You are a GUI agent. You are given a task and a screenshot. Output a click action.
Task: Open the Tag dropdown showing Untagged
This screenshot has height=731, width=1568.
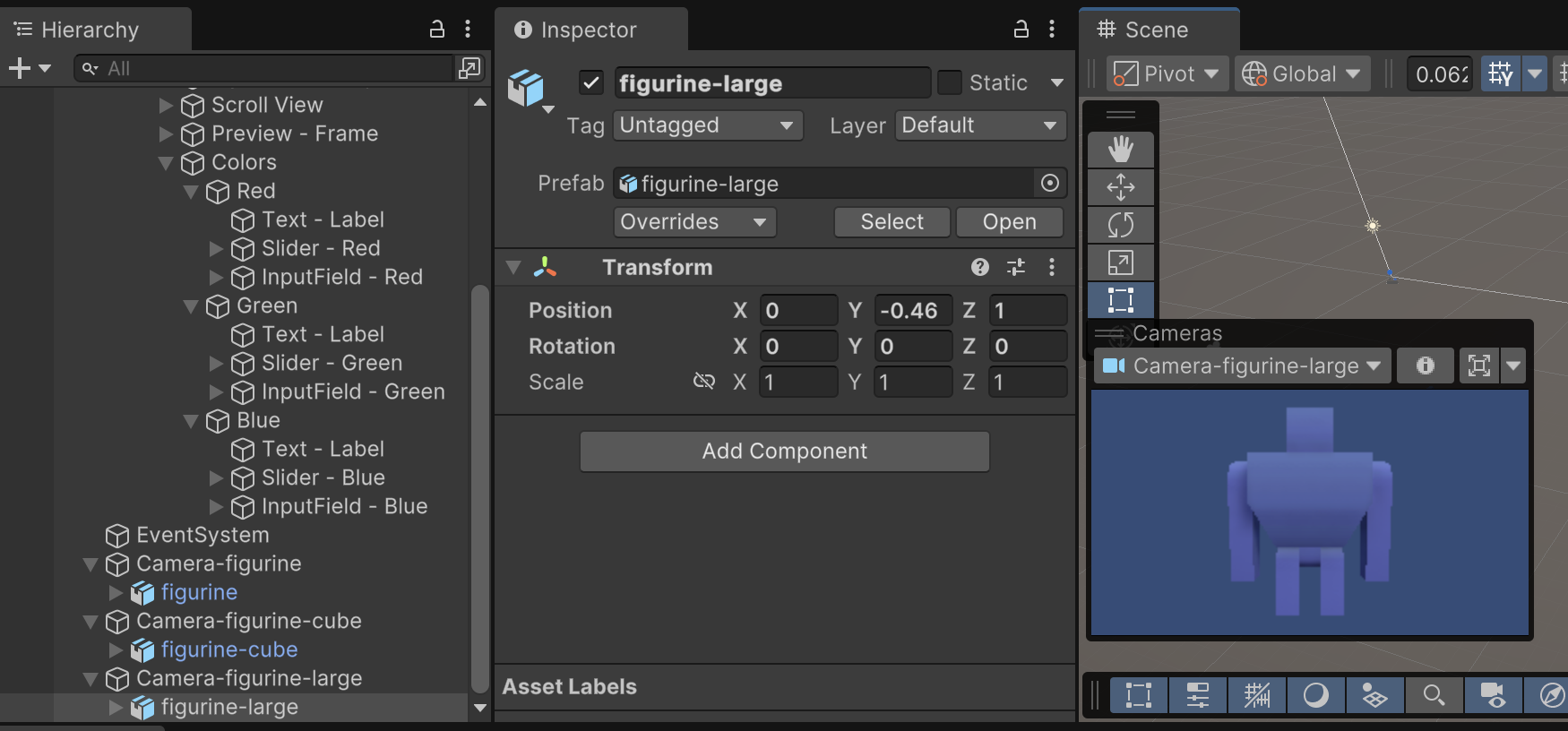point(707,125)
